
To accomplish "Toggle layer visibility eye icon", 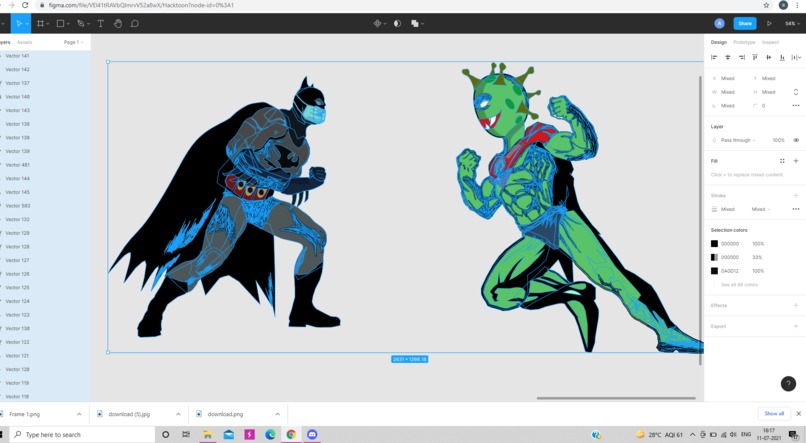I will click(796, 140).
